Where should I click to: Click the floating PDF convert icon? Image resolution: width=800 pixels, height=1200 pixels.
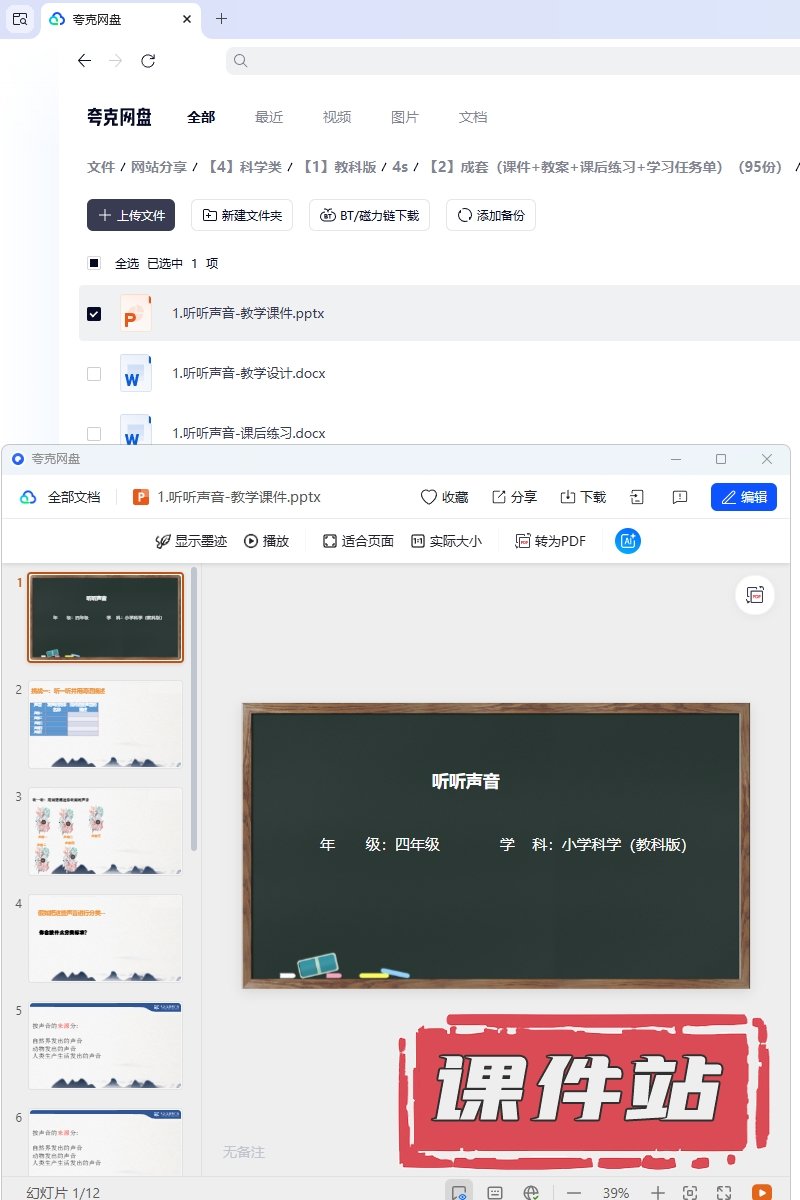[755, 595]
